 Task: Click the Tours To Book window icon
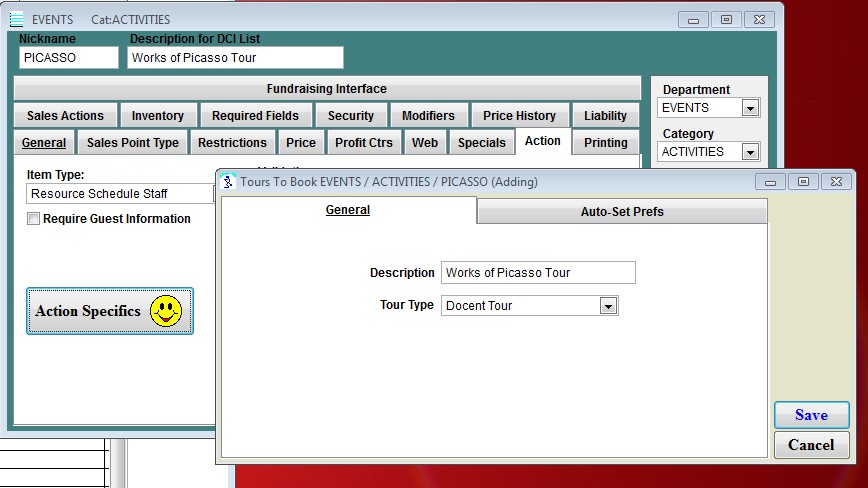pos(228,181)
